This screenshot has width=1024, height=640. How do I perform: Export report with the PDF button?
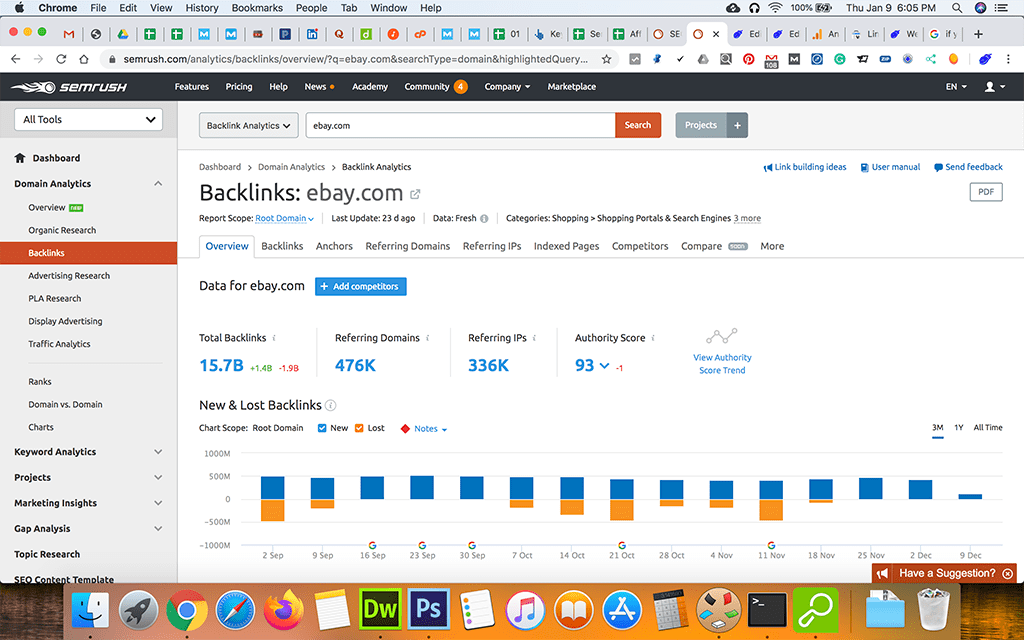tap(986, 192)
